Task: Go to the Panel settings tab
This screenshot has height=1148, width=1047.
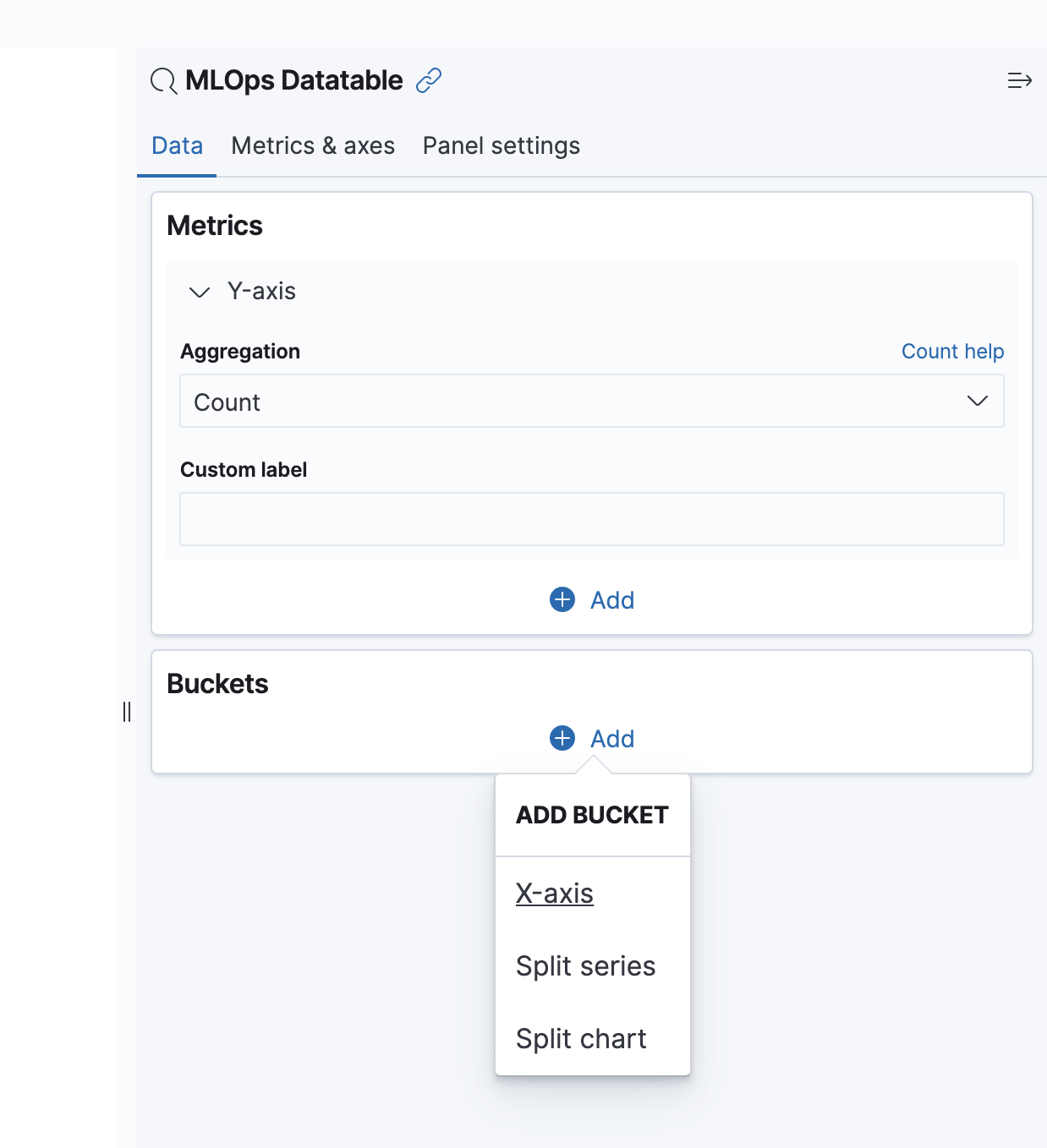Action: click(x=501, y=146)
